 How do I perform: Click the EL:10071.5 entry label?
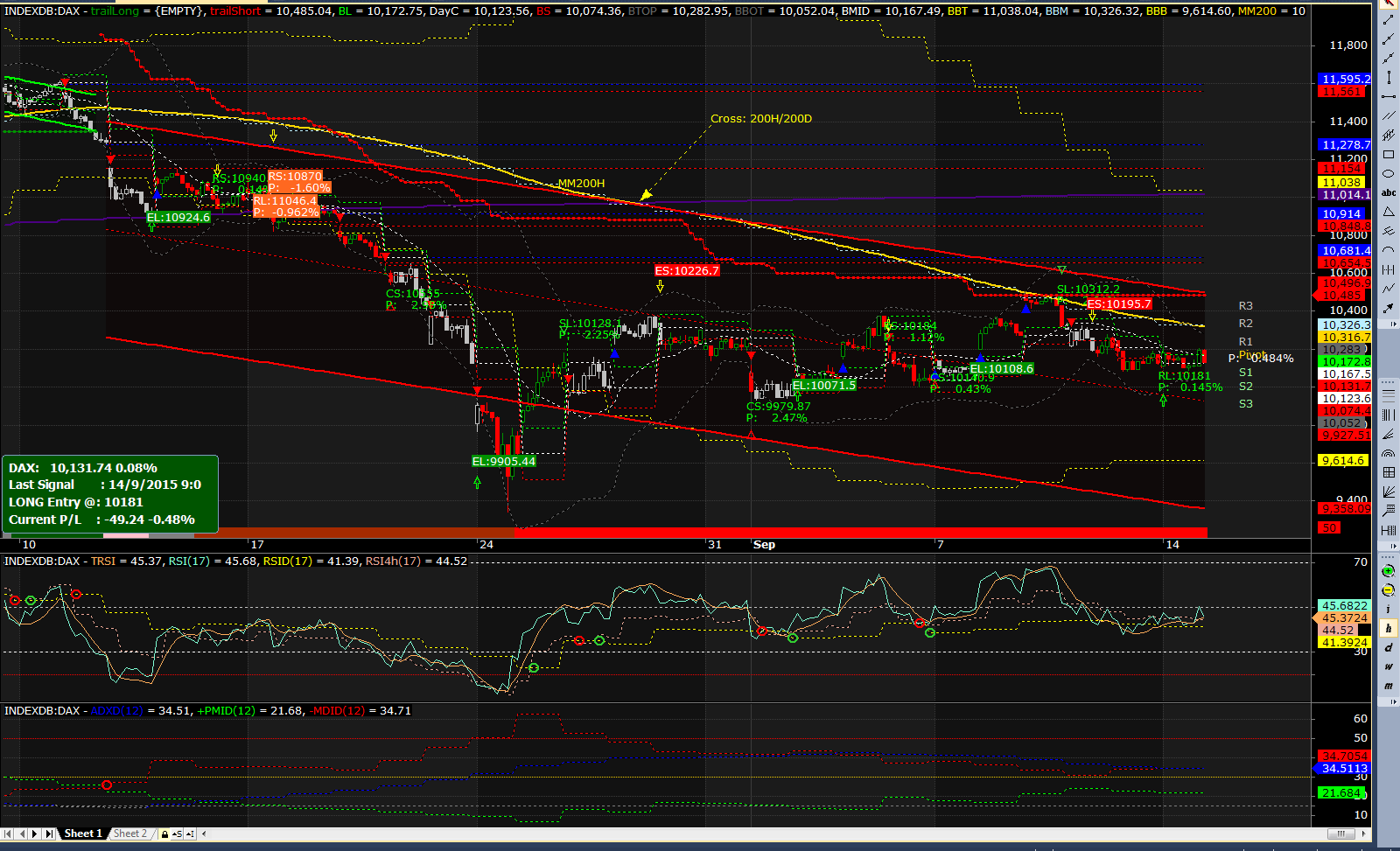[824, 385]
